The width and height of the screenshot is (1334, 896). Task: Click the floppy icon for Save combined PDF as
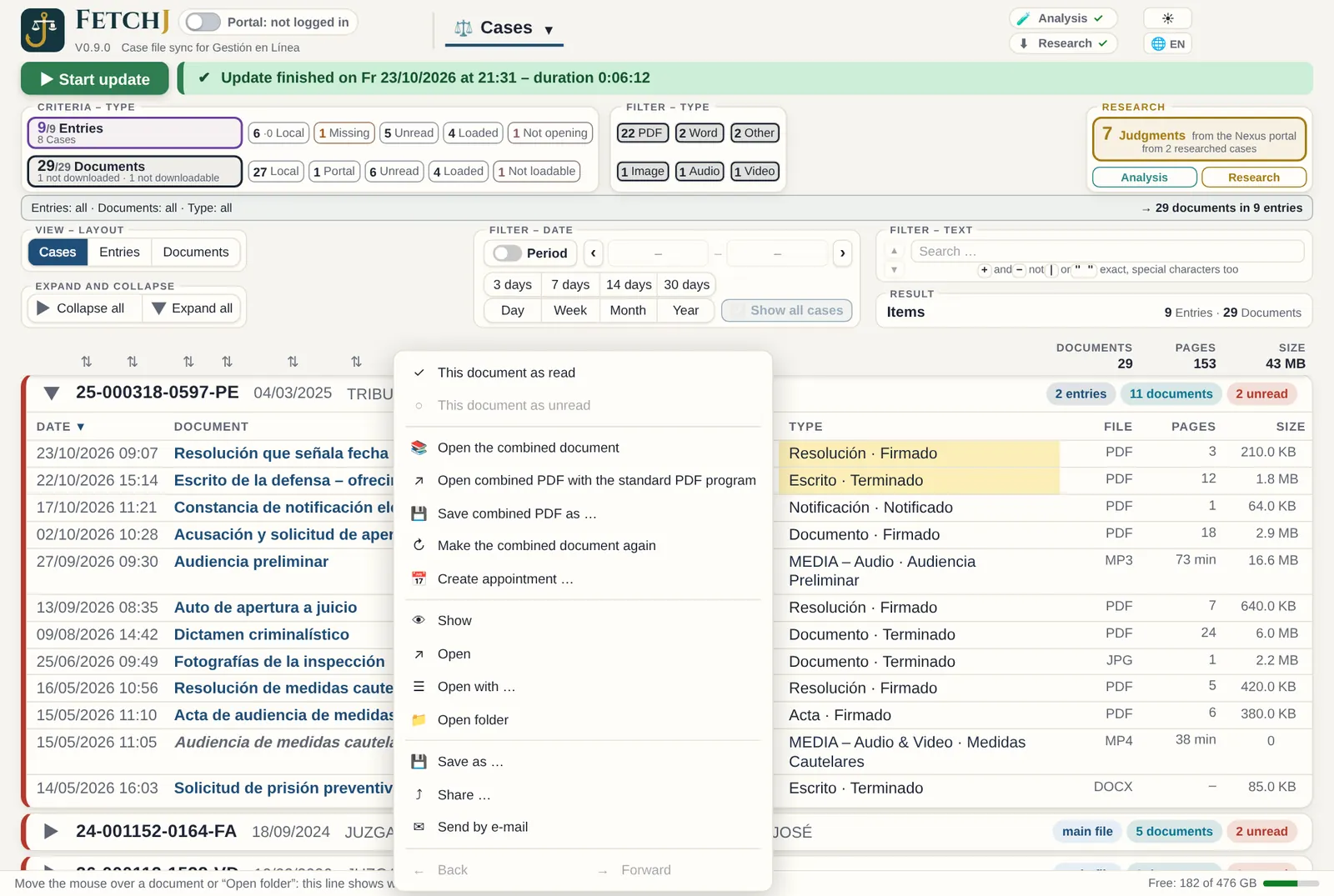[419, 513]
